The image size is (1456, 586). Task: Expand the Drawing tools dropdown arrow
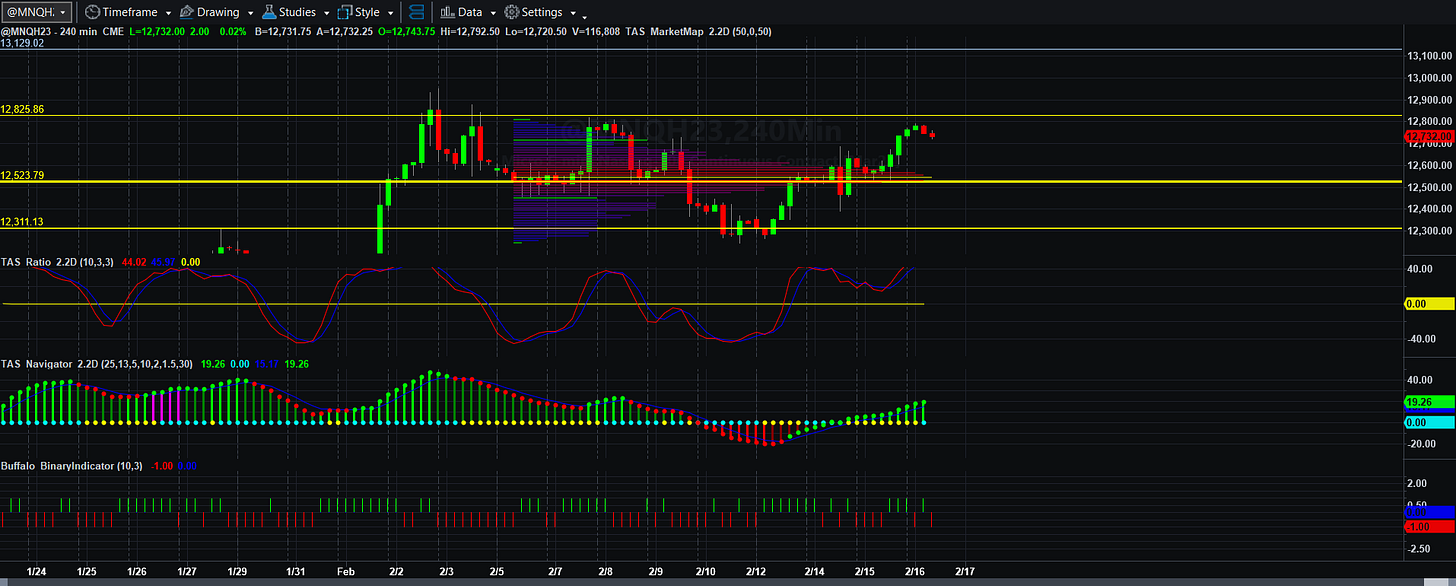pos(249,13)
